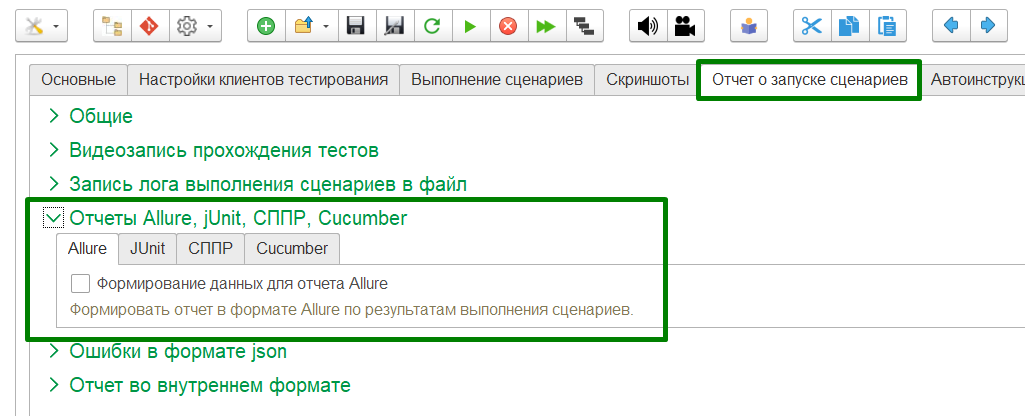Click the green play run icon
Viewport: 1025px width, 416px height.
tap(470, 26)
